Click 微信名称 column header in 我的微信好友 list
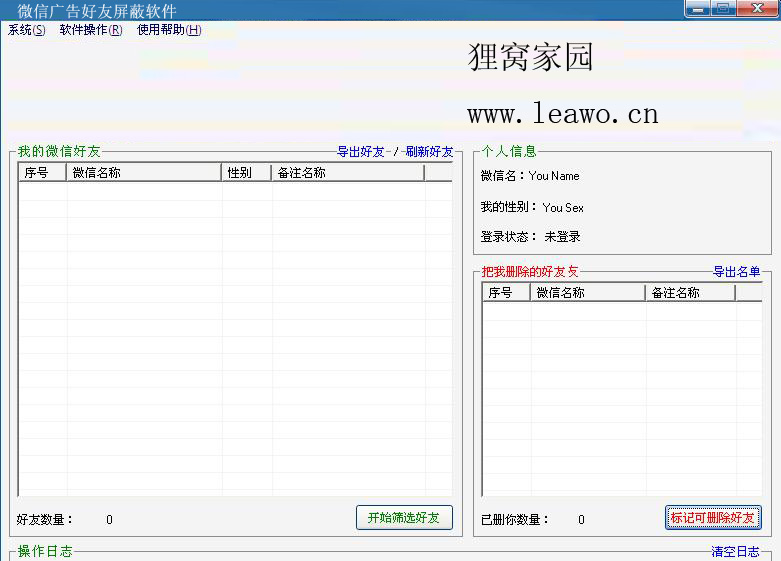Image resolution: width=781 pixels, height=561 pixels. (144, 173)
